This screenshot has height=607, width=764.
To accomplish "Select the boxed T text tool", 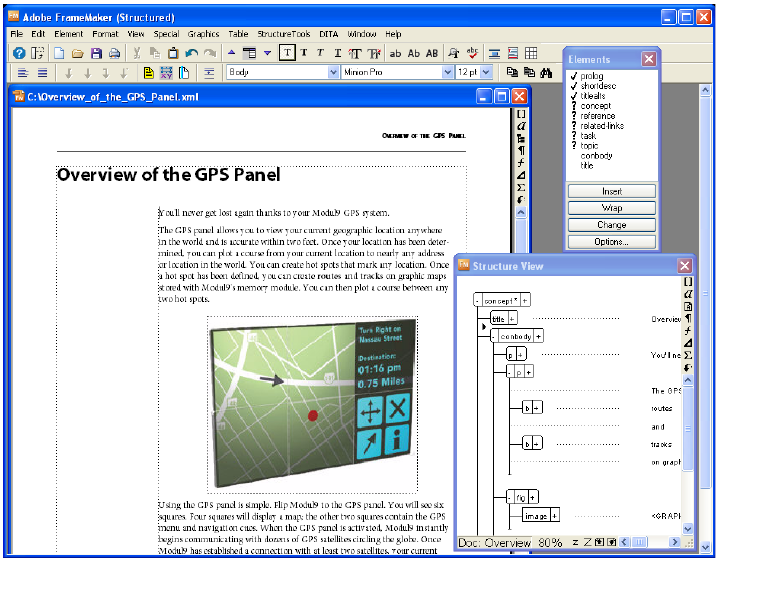I will click(x=287, y=53).
